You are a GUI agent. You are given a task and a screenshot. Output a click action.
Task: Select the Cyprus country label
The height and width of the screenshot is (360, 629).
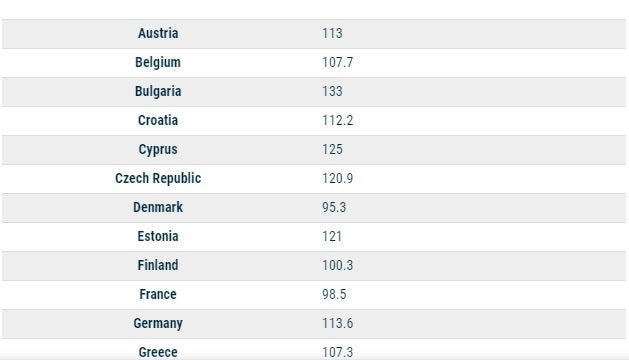158,150
